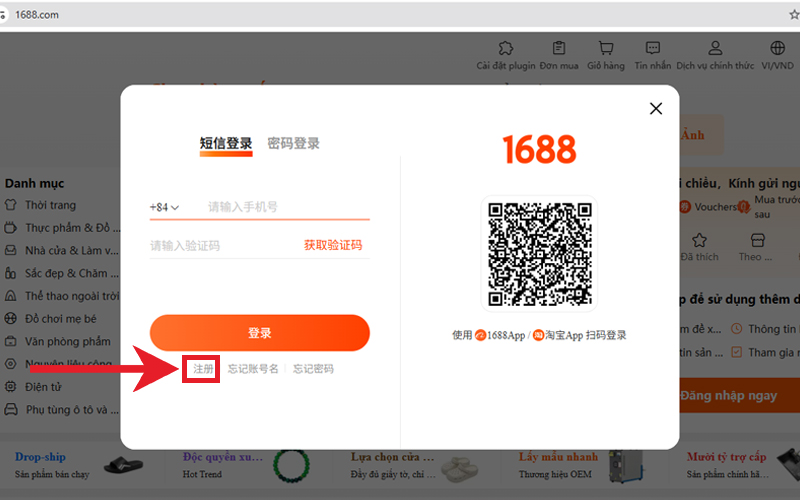Select Sắc đẹp & Chăm category

click(72, 273)
